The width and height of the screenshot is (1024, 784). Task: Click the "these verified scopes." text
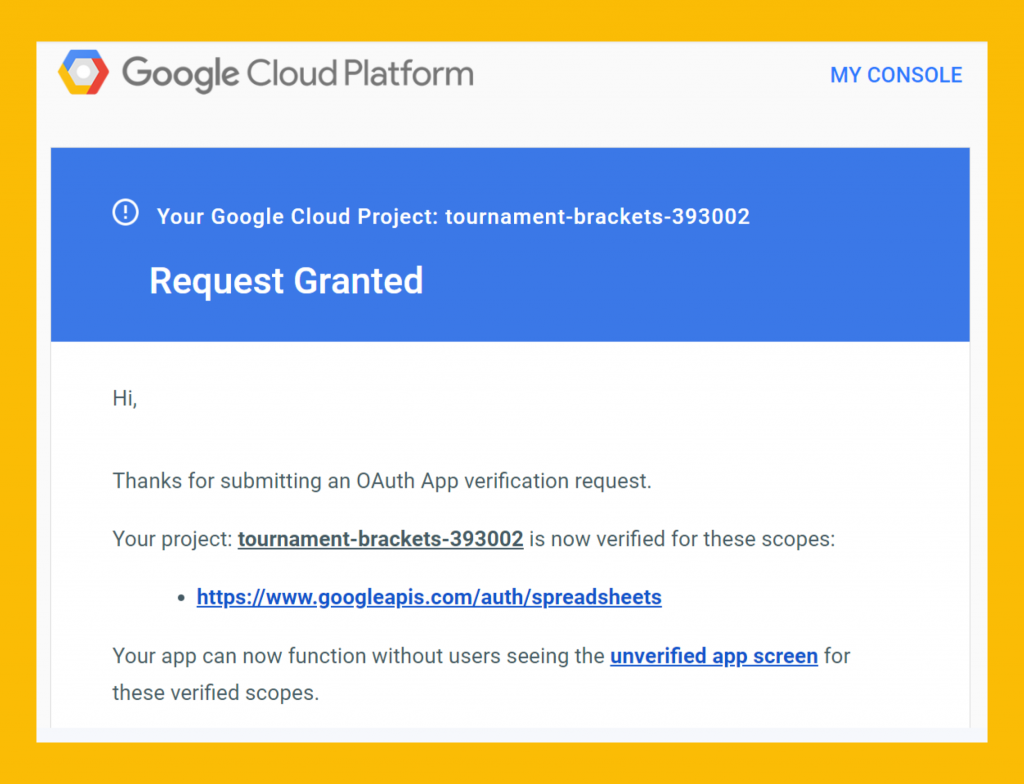click(x=216, y=693)
